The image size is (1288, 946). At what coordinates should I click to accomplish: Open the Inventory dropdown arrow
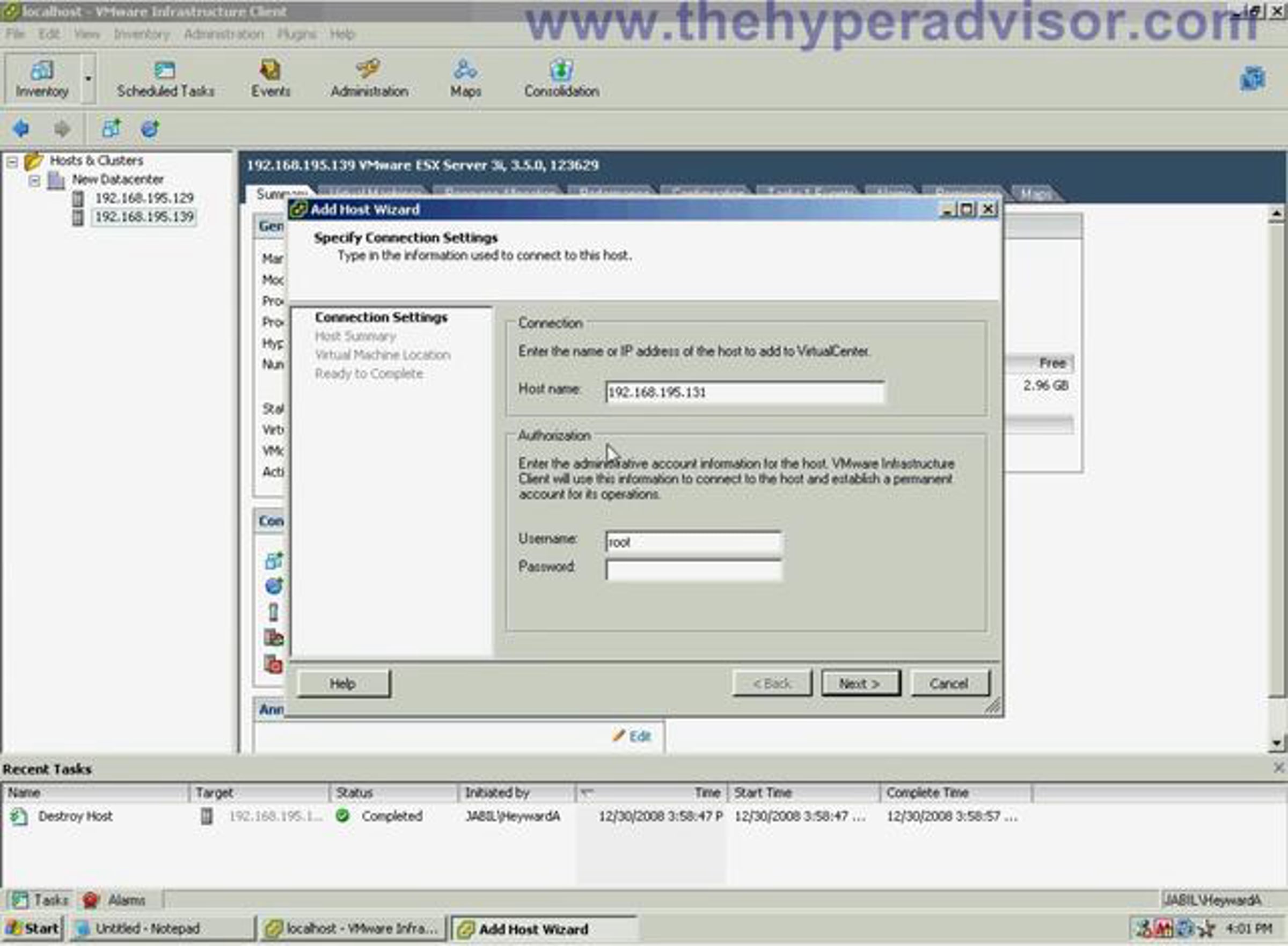[x=88, y=79]
